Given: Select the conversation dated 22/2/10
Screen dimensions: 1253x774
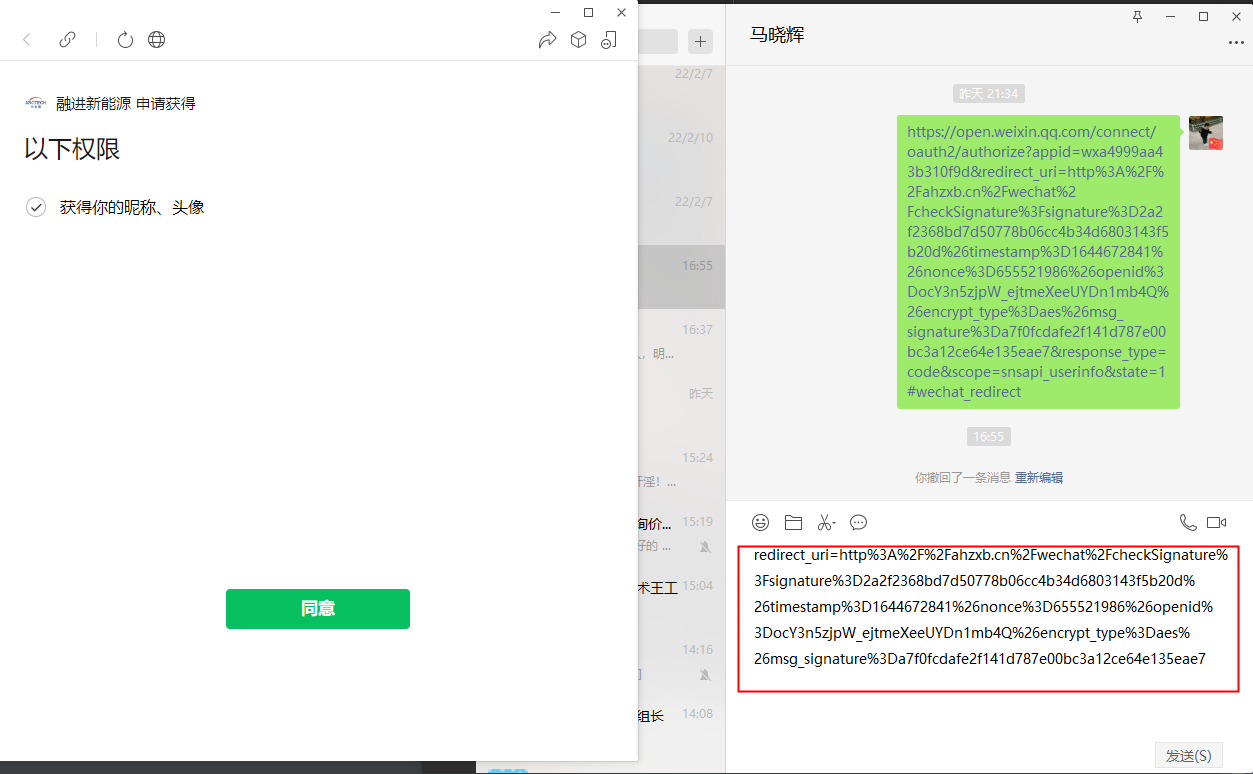Looking at the screenshot, I should click(682, 150).
